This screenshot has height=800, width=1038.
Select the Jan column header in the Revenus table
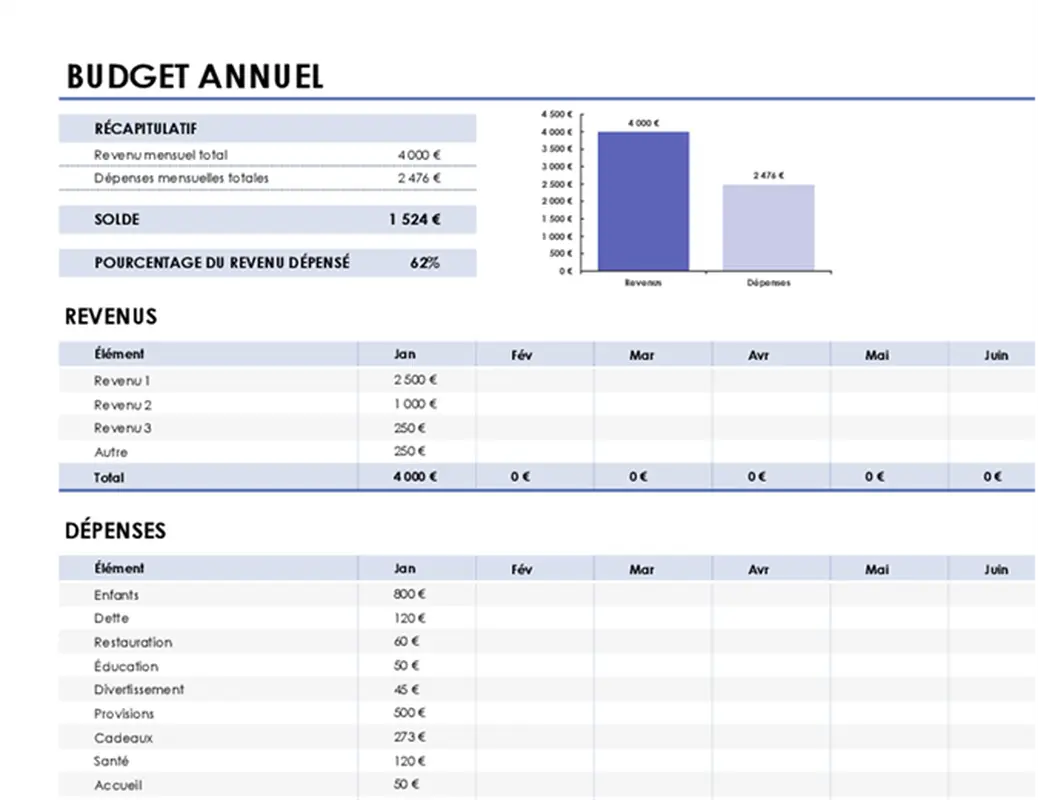[404, 353]
